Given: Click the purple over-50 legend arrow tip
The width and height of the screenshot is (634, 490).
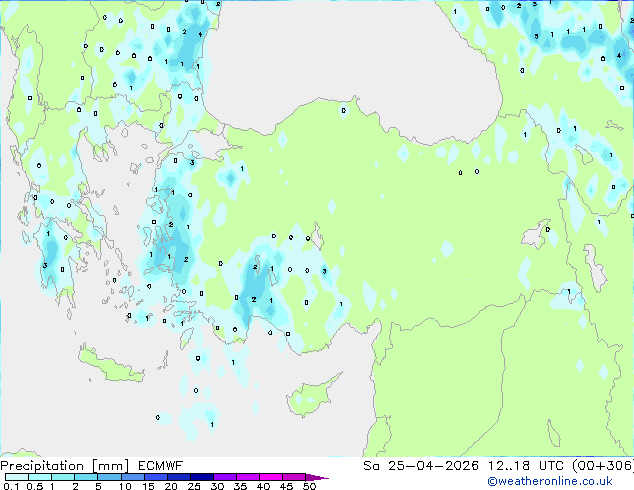Looking at the screenshot, I should coord(317,477).
